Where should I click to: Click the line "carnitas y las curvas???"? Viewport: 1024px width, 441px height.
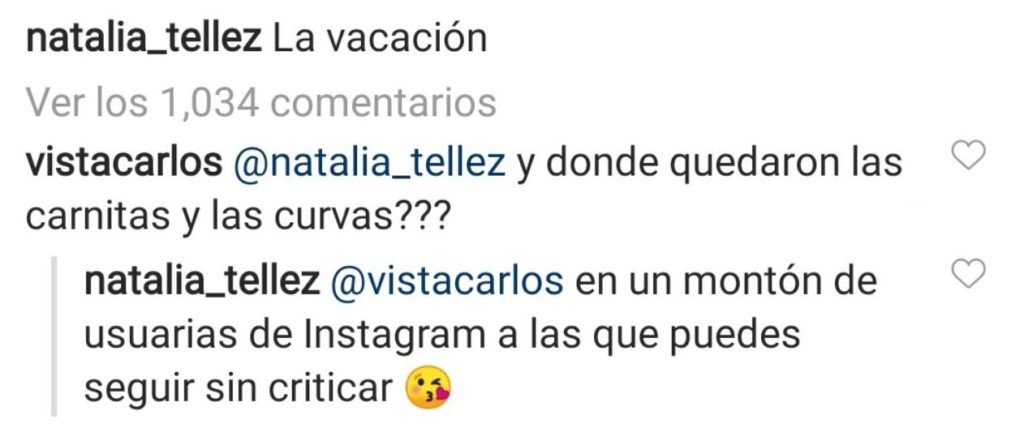pos(238,218)
